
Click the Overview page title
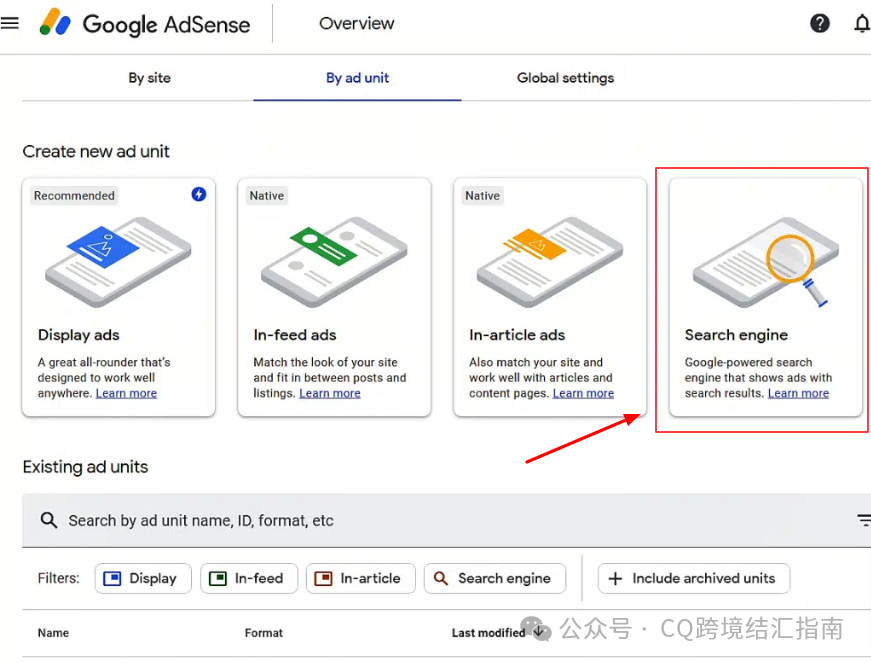[x=357, y=23]
